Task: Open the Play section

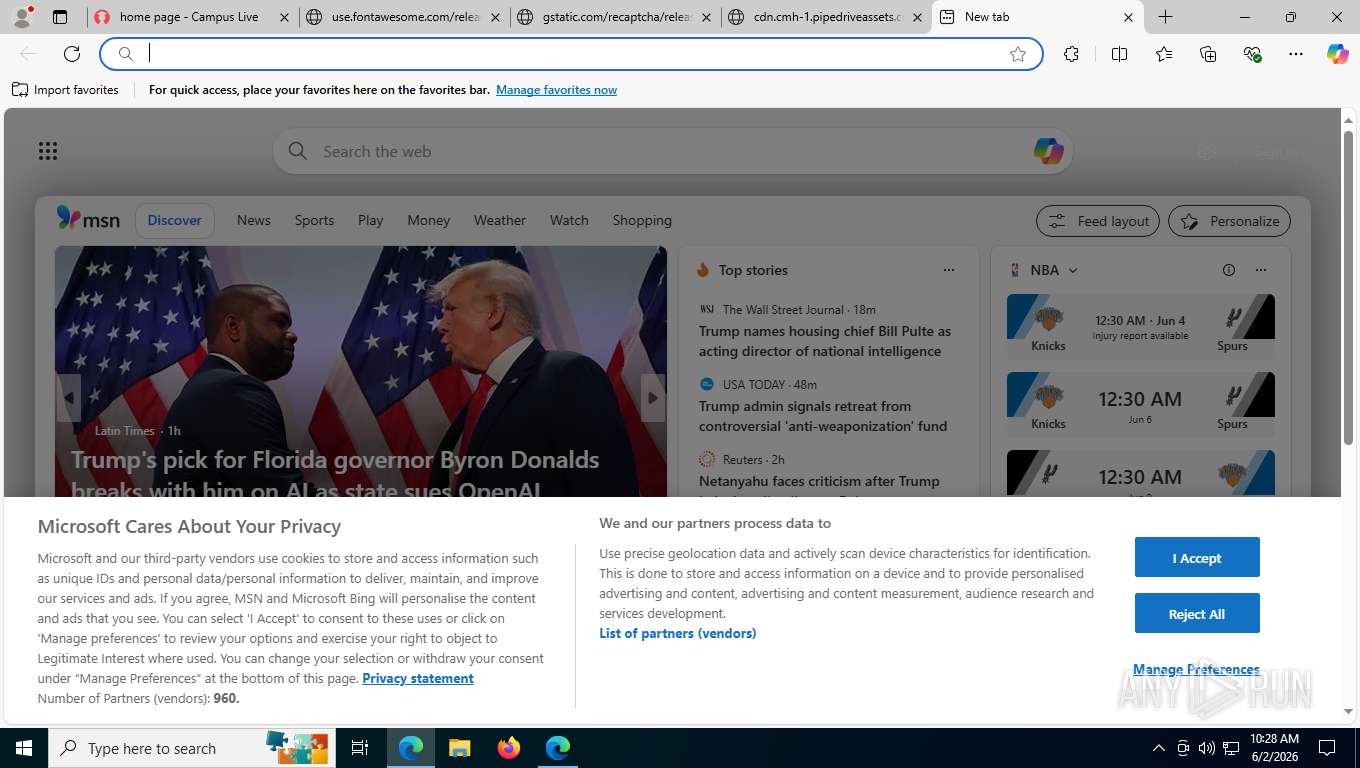Action: click(x=371, y=220)
